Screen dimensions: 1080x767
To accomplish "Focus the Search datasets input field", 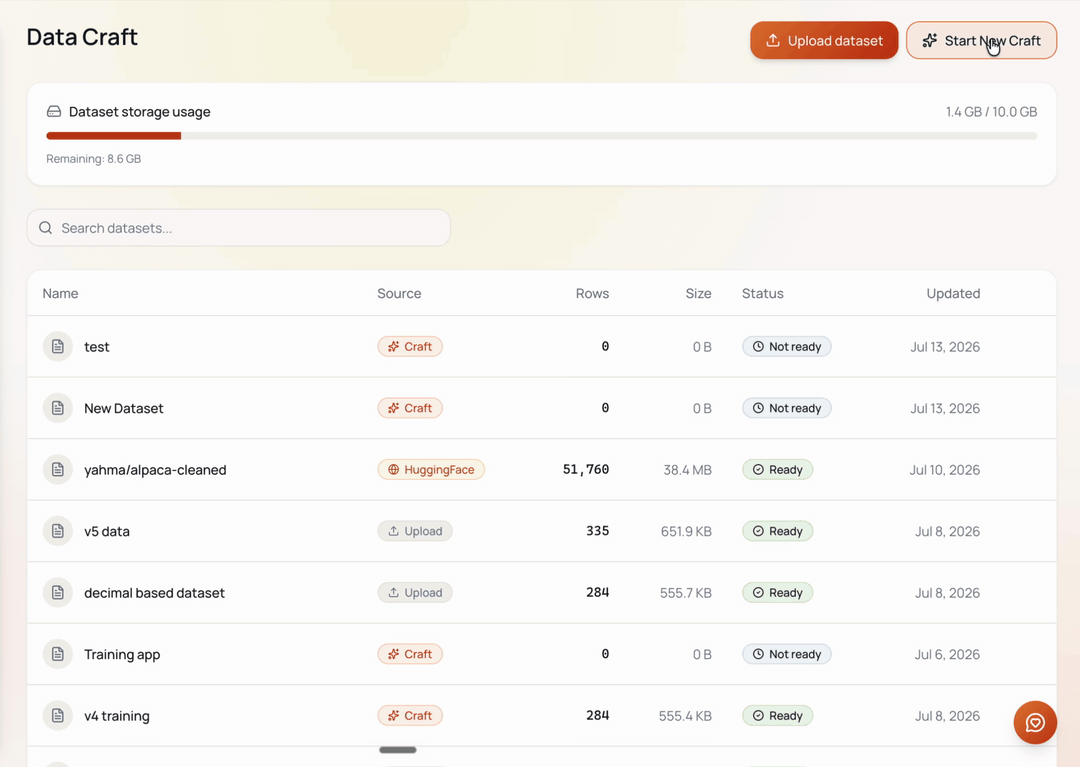I will [238, 228].
